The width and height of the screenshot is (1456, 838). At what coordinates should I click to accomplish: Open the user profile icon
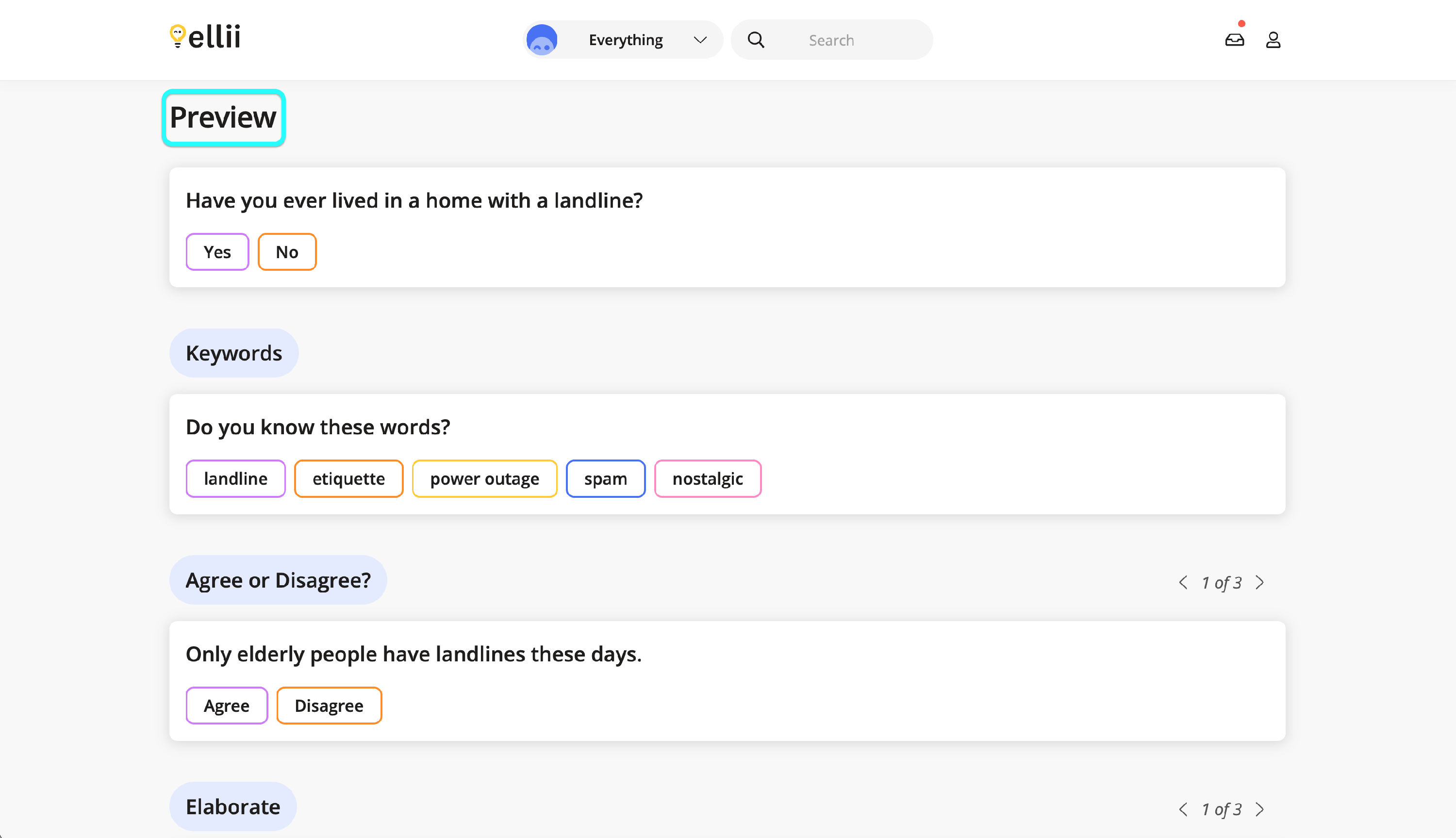pyautogui.click(x=1273, y=40)
